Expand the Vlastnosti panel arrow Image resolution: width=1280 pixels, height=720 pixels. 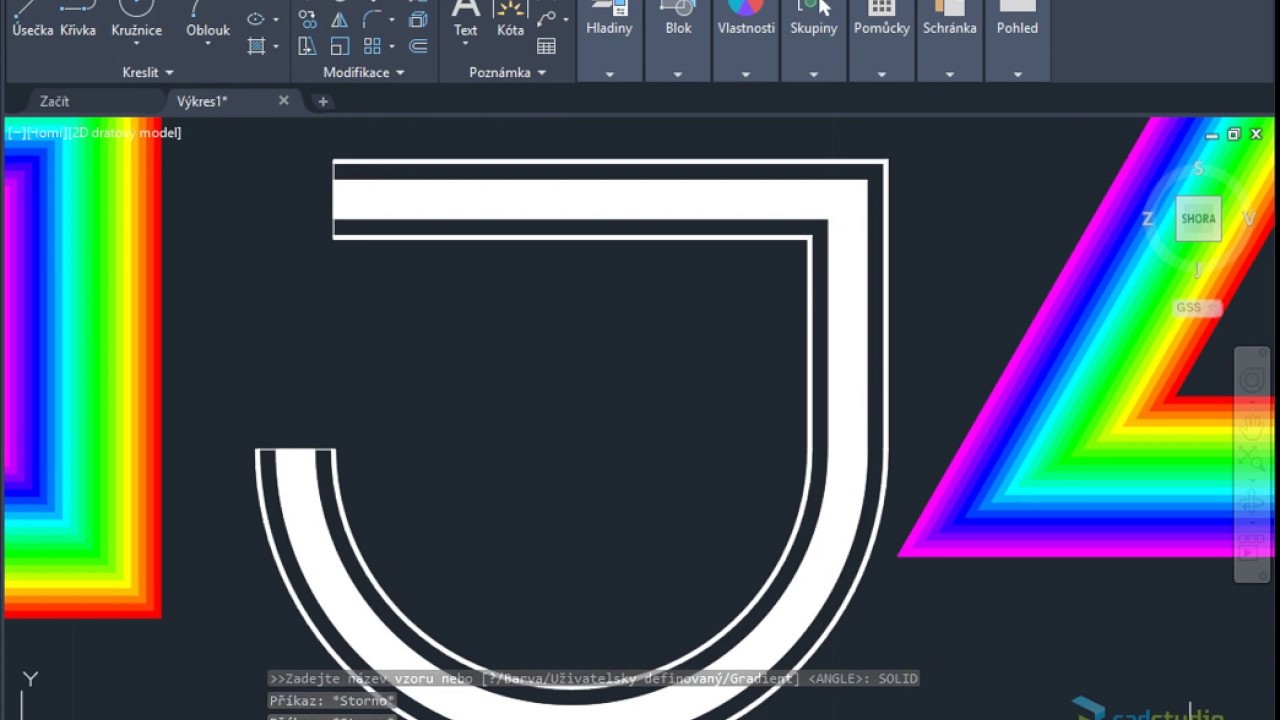(x=746, y=74)
